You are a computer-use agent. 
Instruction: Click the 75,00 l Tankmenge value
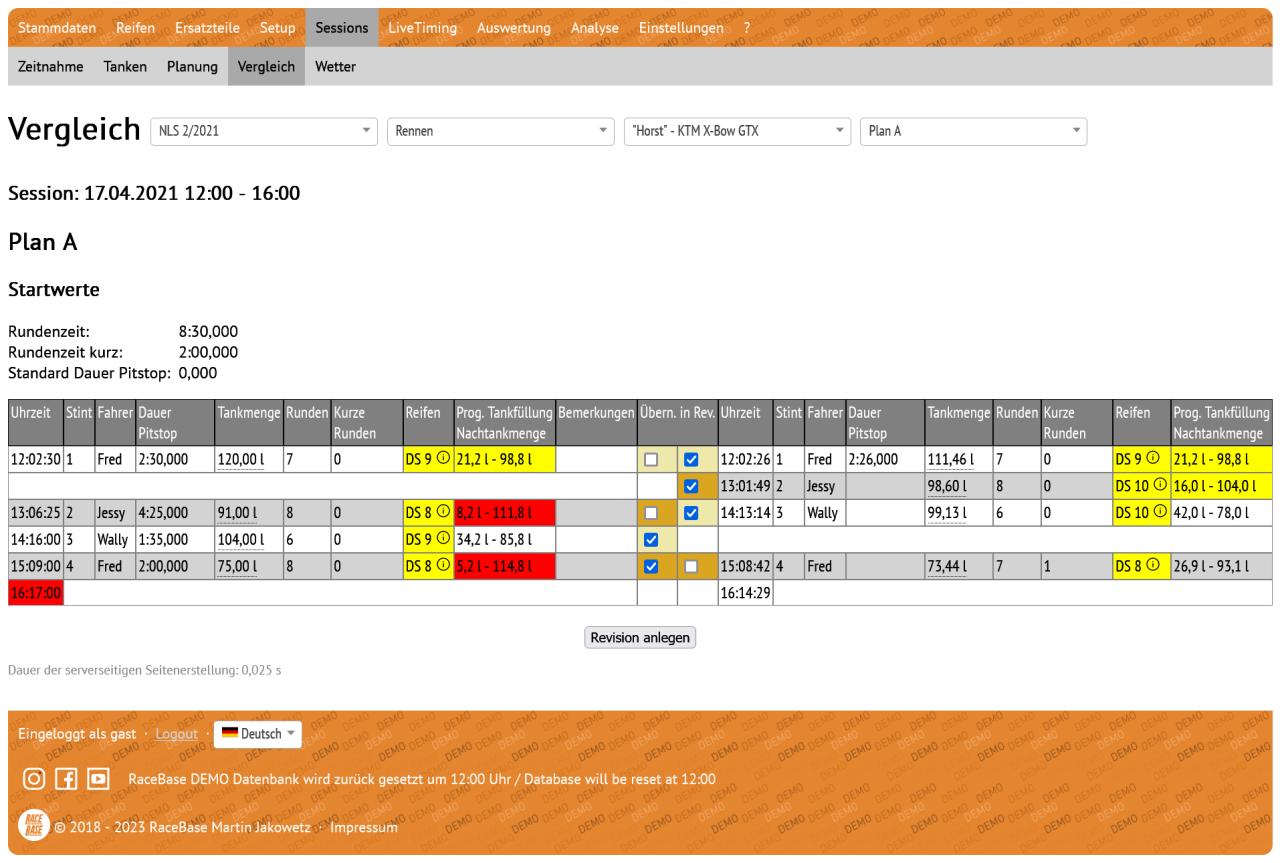tap(237, 566)
